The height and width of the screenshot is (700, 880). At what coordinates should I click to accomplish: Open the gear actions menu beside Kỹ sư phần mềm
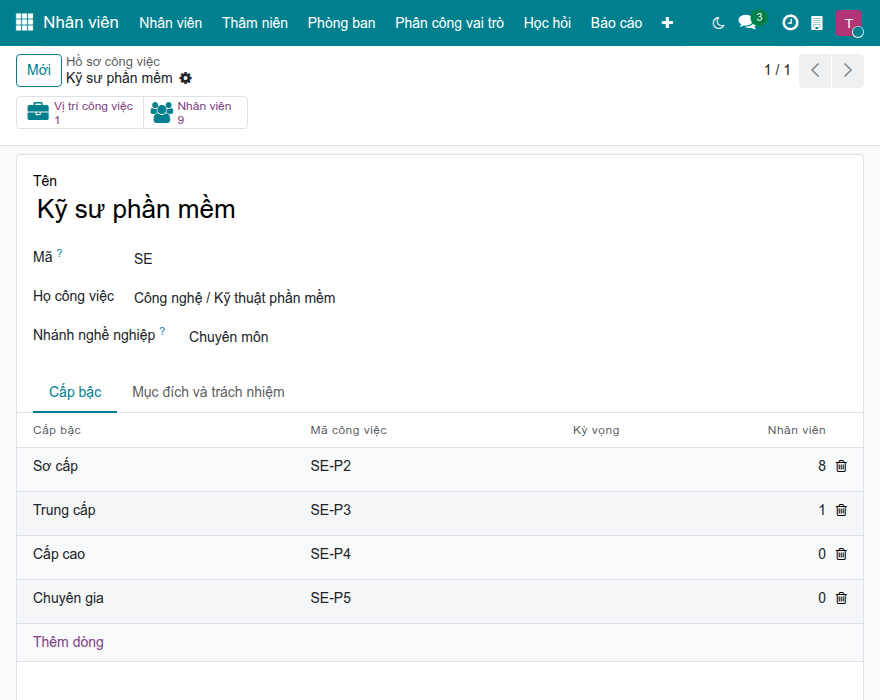[185, 78]
